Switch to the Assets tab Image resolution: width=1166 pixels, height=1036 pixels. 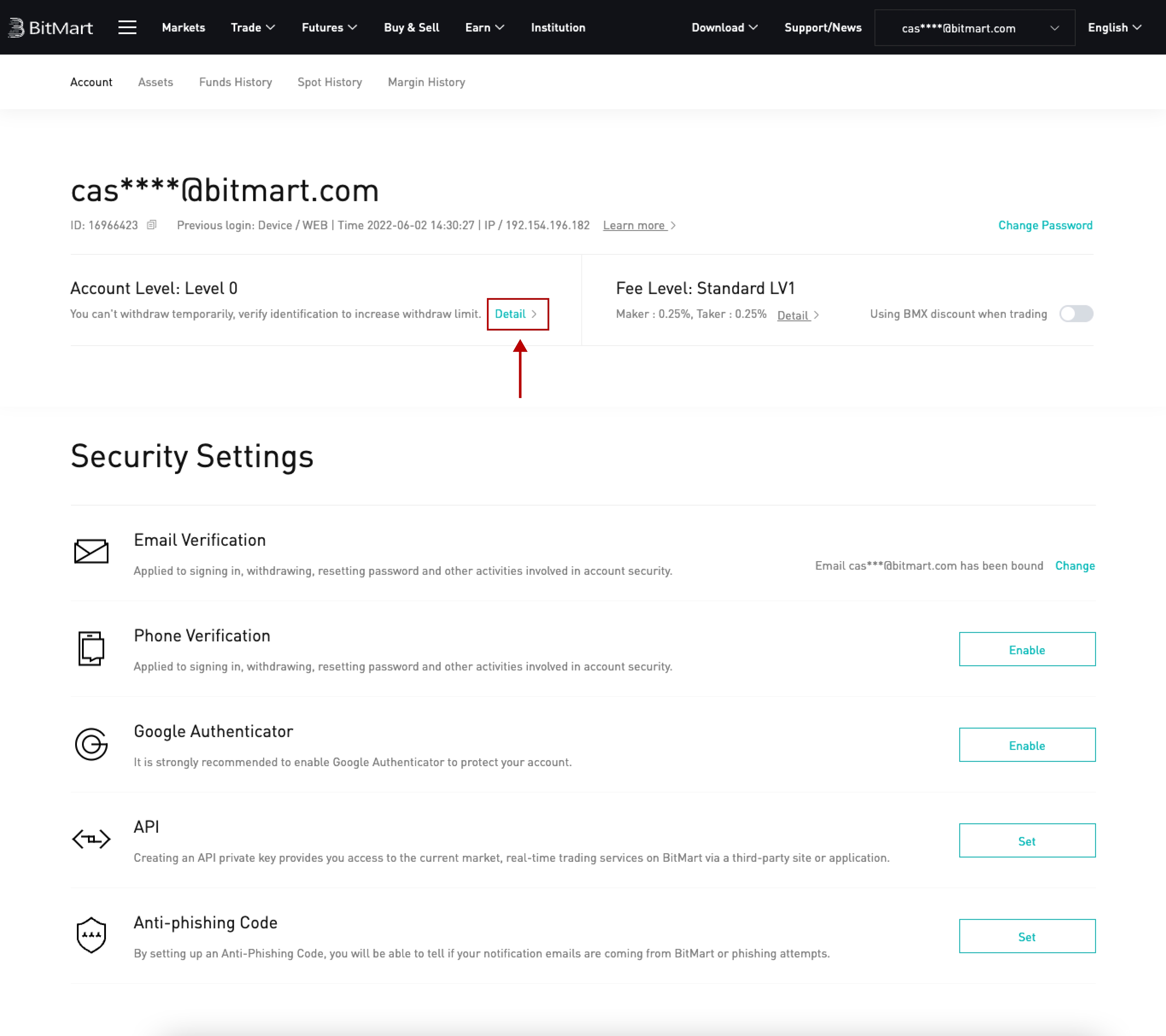(x=155, y=82)
